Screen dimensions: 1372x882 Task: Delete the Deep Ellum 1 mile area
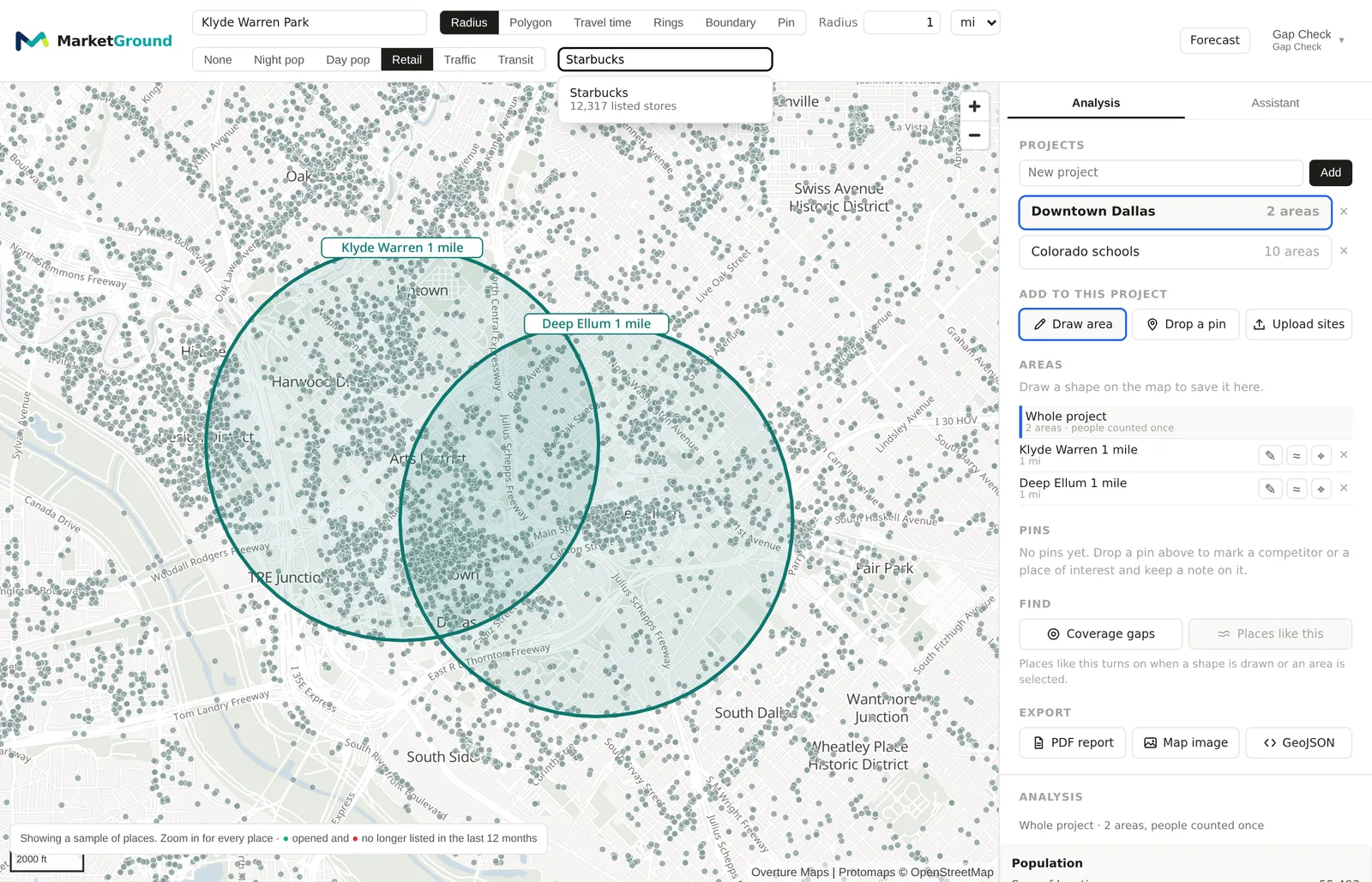pyautogui.click(x=1344, y=489)
